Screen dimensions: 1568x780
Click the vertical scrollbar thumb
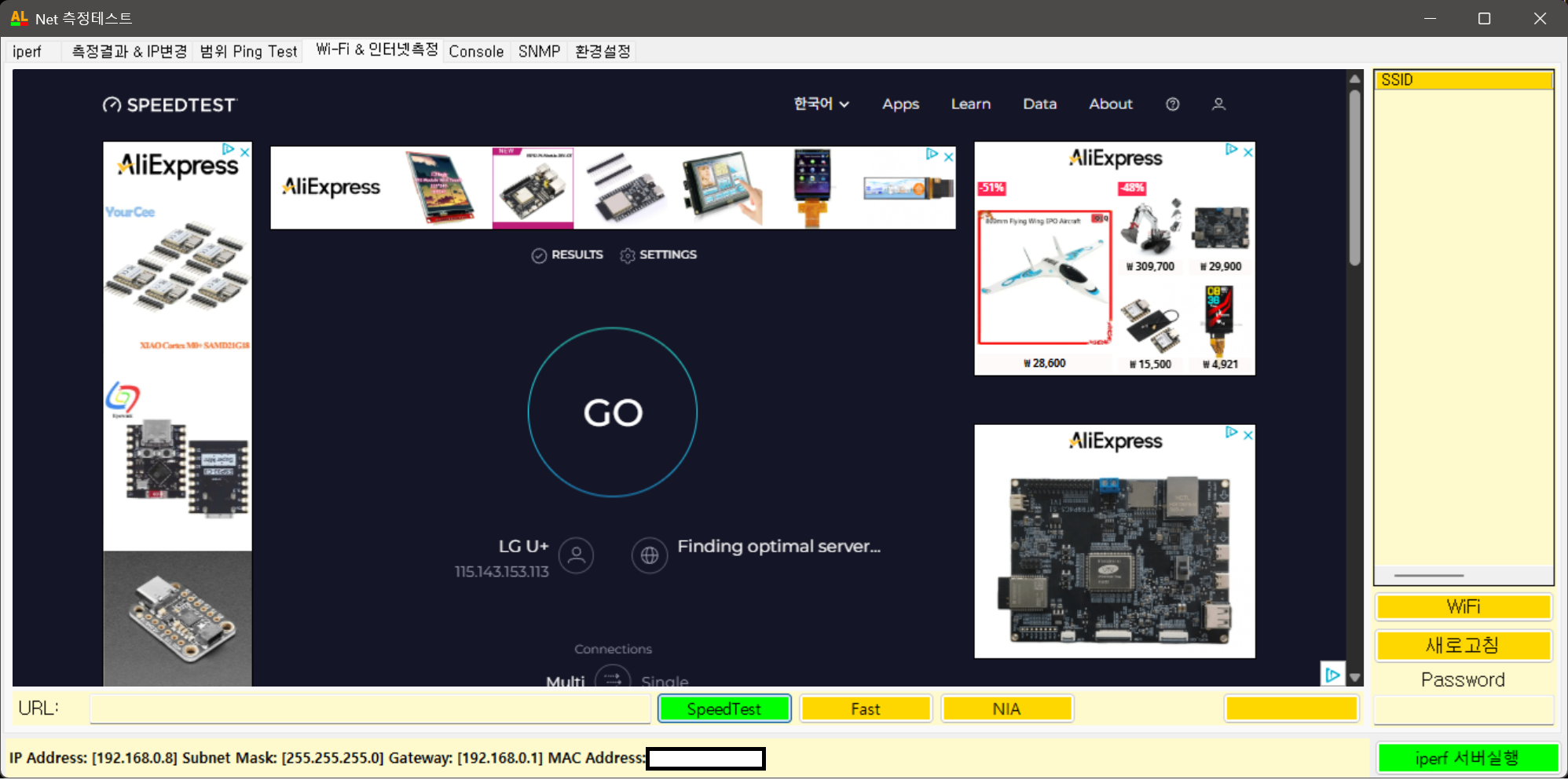(1355, 178)
